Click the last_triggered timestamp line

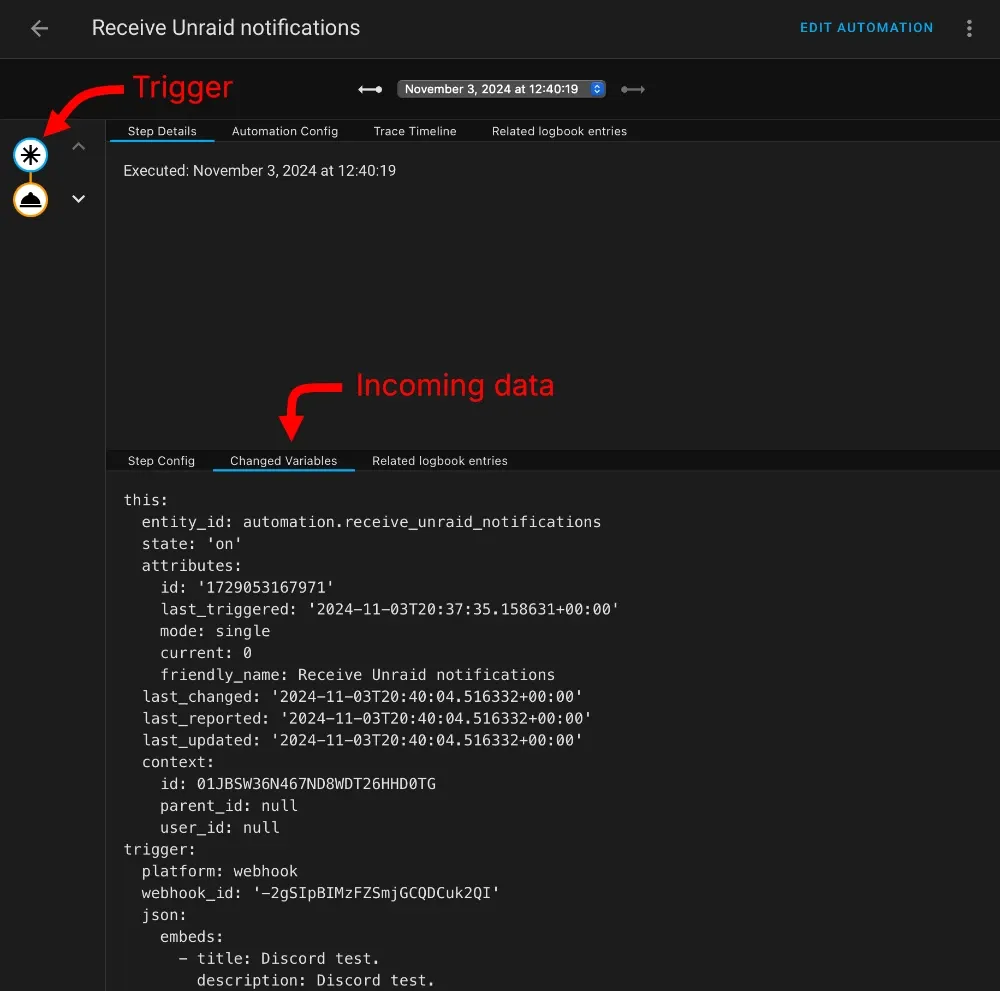coord(389,609)
